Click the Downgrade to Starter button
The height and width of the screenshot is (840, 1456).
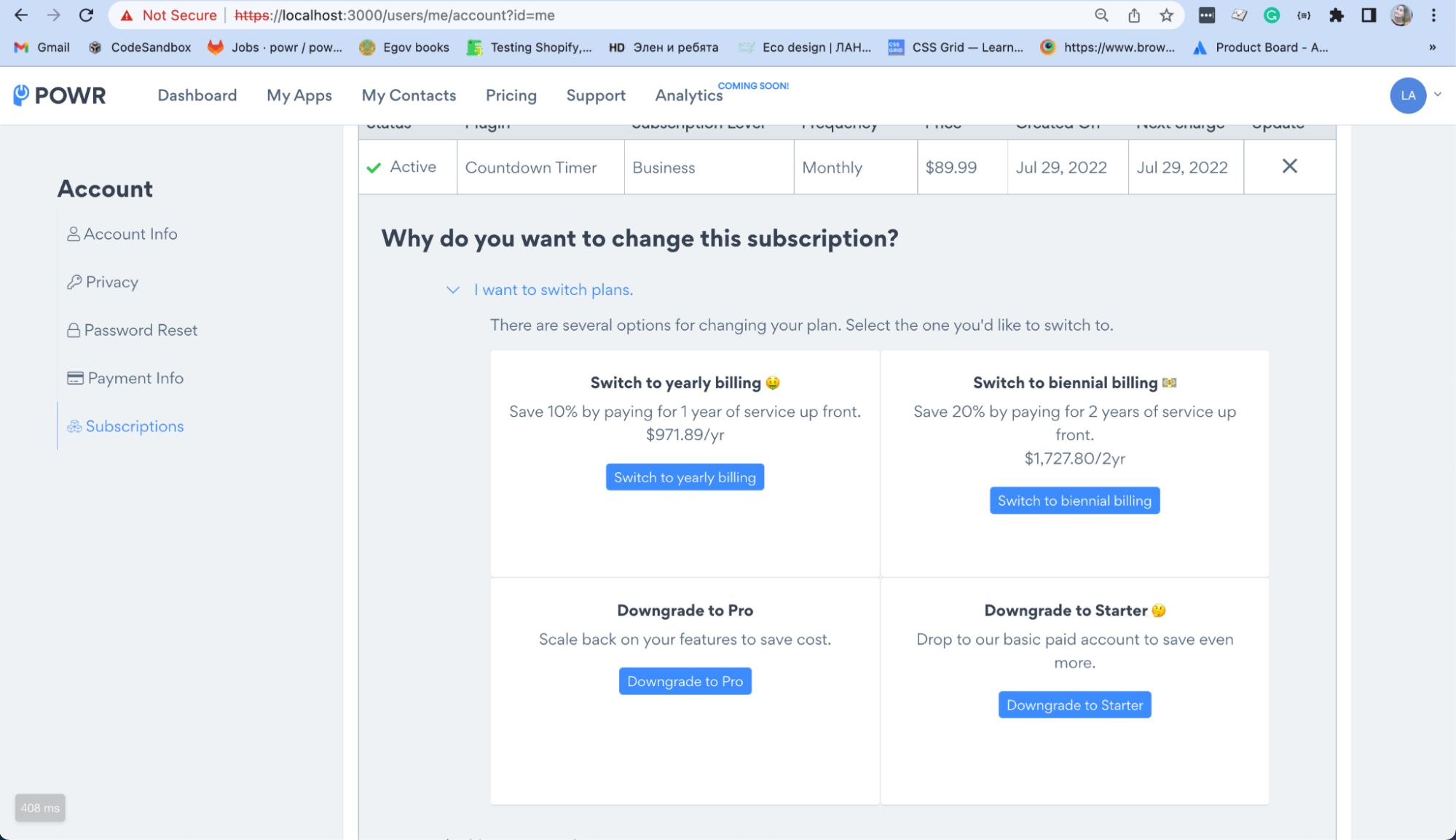tap(1074, 705)
